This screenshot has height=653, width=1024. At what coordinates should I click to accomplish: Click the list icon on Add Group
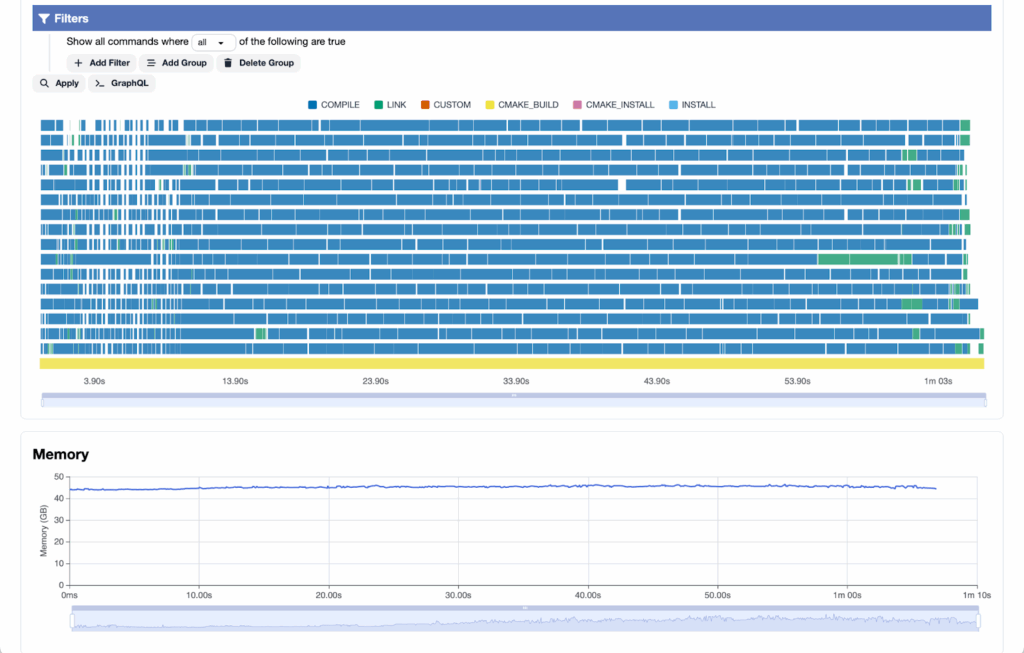tap(152, 63)
